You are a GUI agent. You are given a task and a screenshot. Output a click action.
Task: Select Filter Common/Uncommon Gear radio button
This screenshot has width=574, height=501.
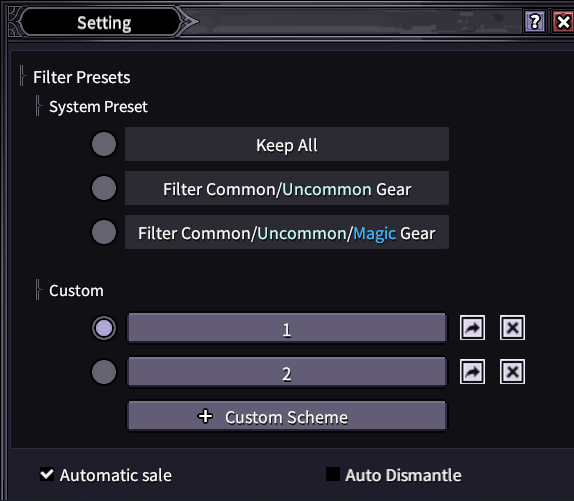[104, 188]
